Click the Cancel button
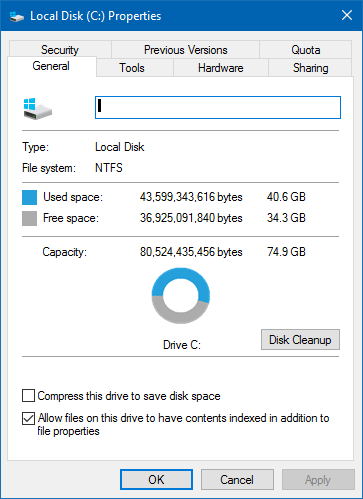 237,480
